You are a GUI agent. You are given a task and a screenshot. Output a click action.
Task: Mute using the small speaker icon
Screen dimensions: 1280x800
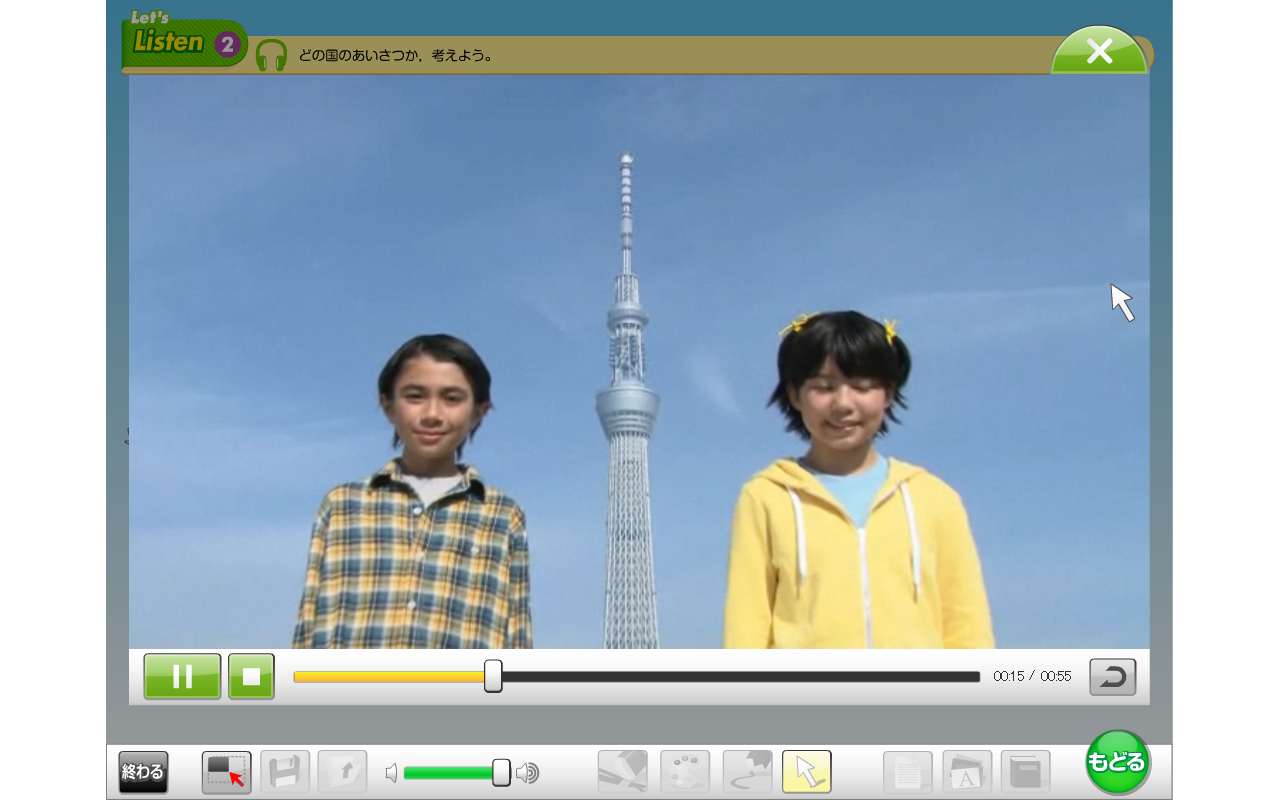point(391,773)
